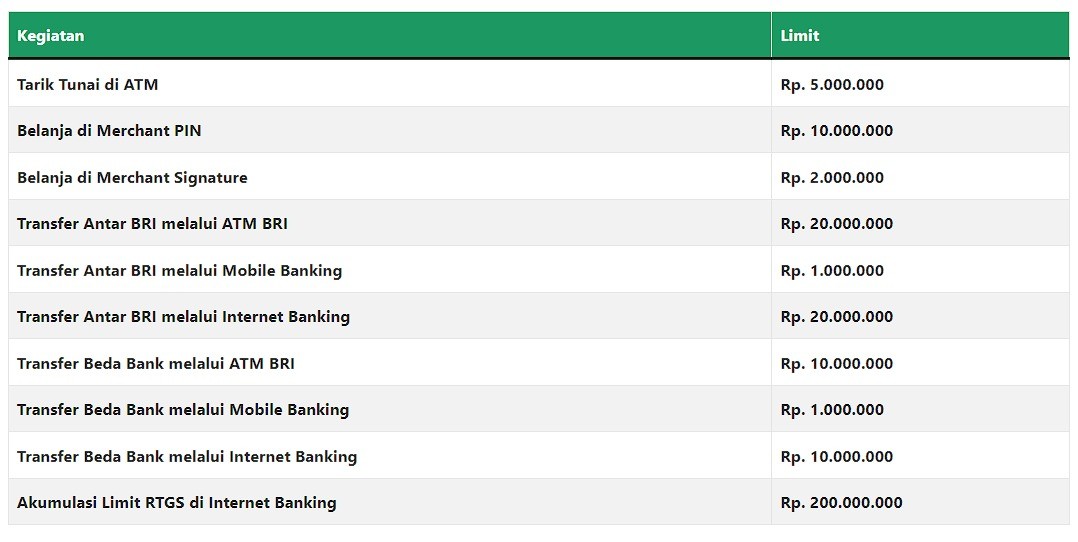Select Akumulasi Limit RTGS di Internet Banking
Viewport: 1078px width, 542px height.
pyautogui.click(x=177, y=502)
